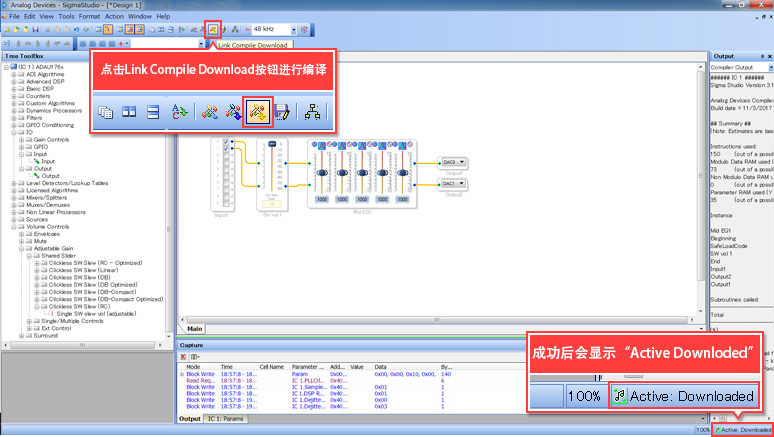Click the Redo arrow toolbar icon
Screen dimensions: 774x437
pos(86,29)
